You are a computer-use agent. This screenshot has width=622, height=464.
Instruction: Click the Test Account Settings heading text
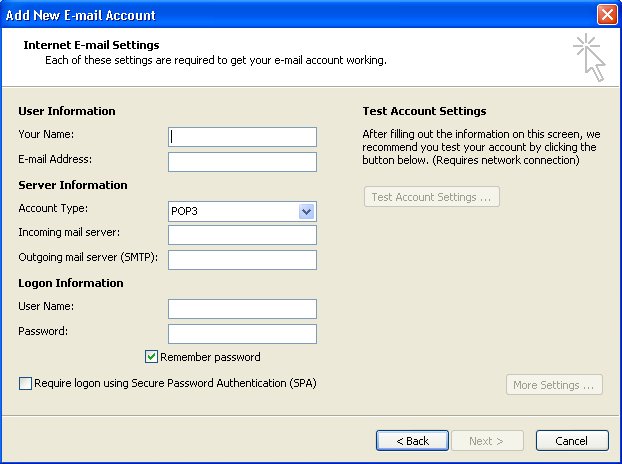(x=424, y=111)
